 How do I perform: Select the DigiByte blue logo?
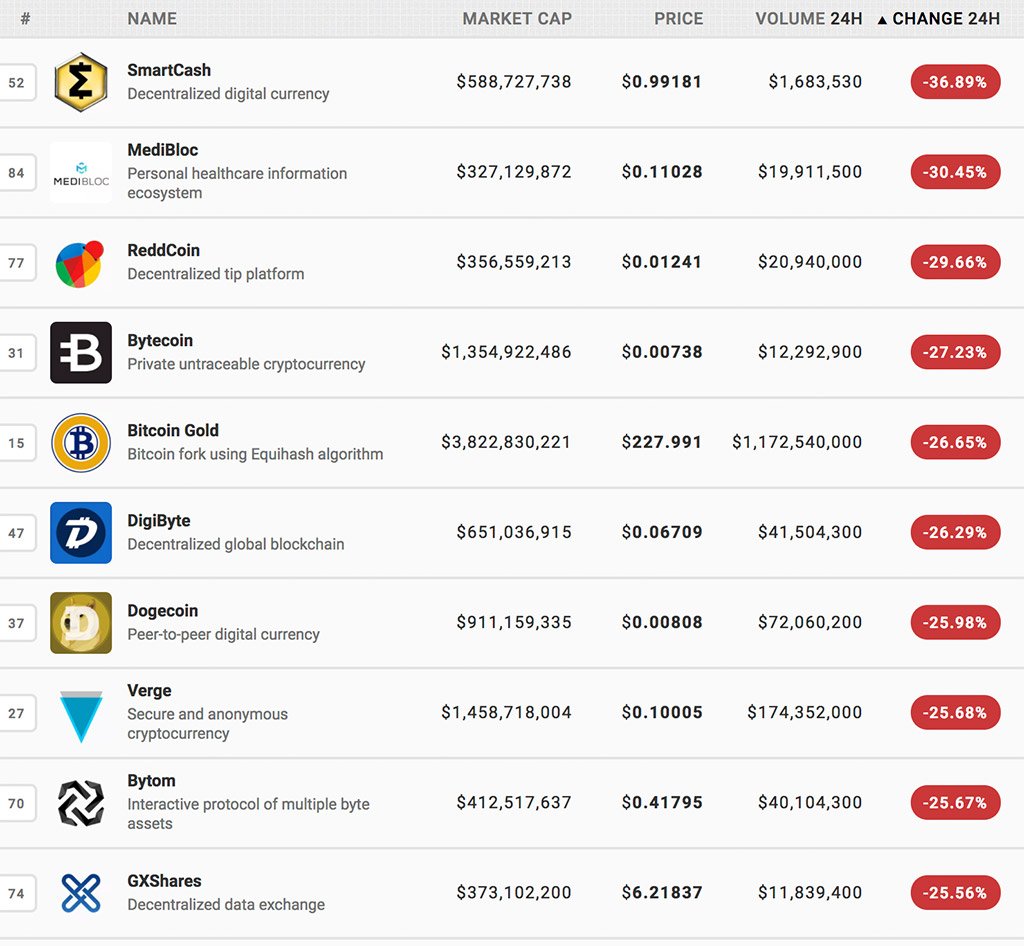pos(80,532)
